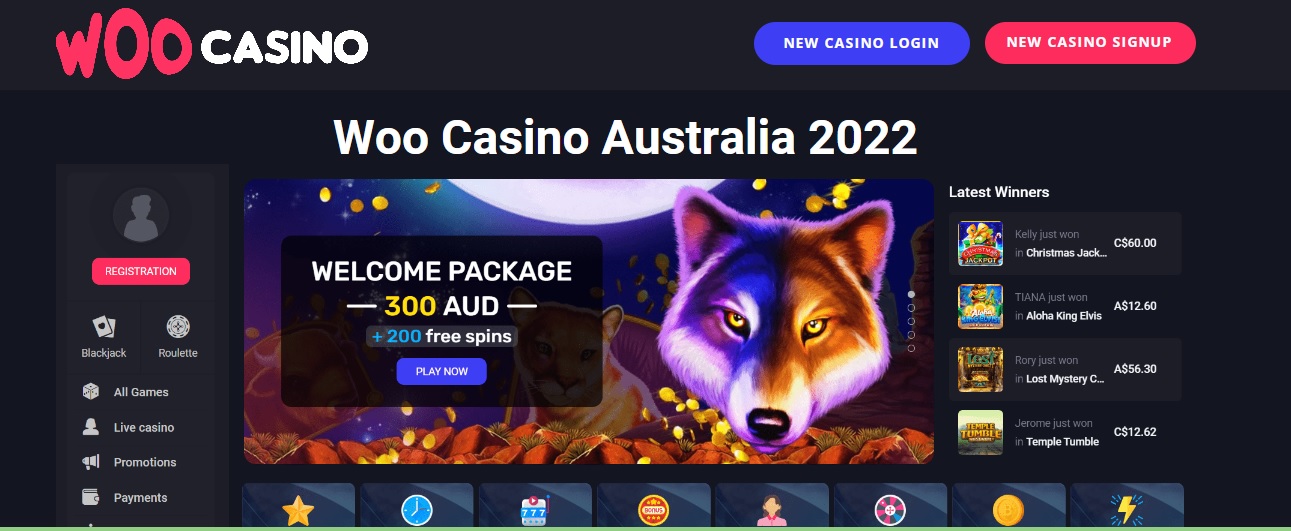Screen dimensions: 1291x531
Task: Select the 777 slot machine icon
Action: point(535,511)
